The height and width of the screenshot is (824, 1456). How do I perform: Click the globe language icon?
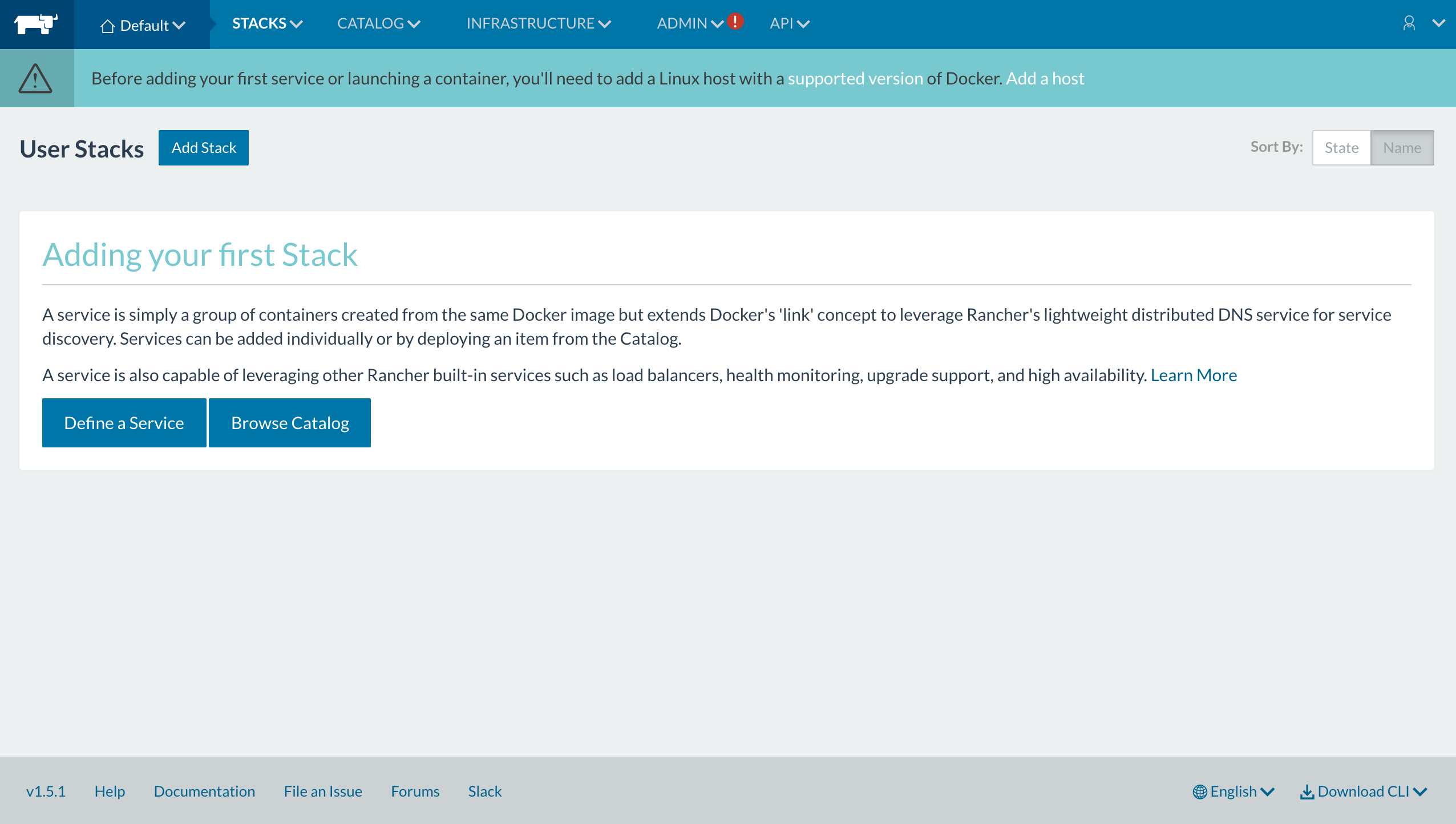(x=1199, y=791)
